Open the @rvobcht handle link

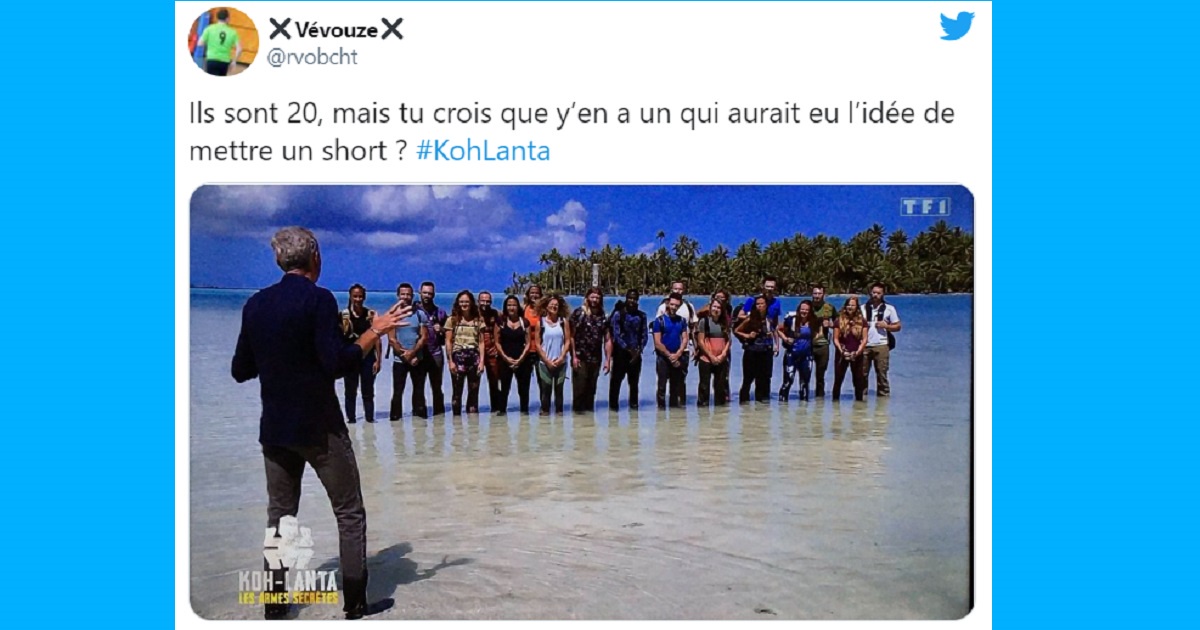pyautogui.click(x=312, y=57)
